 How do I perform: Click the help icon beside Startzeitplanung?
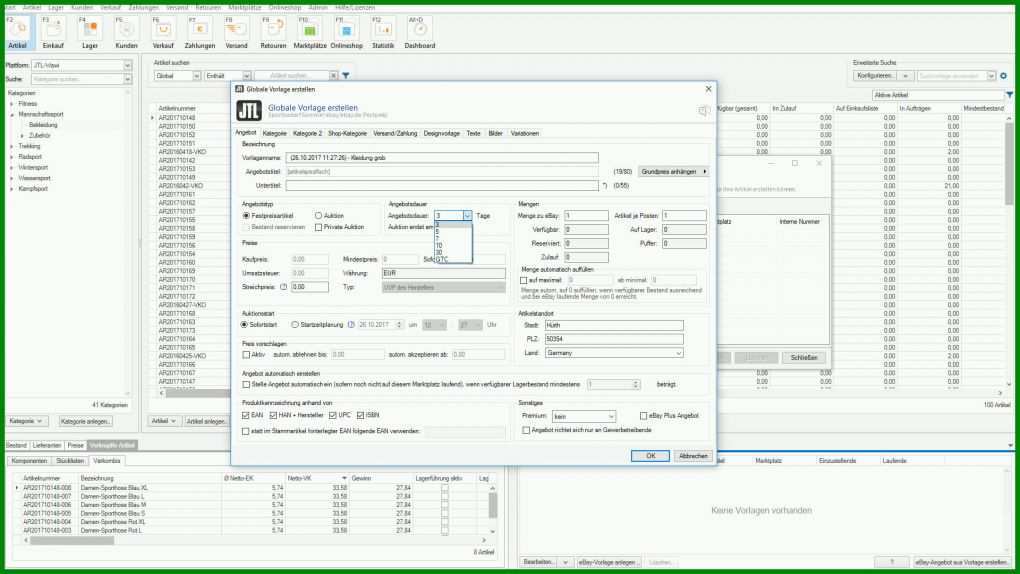click(x=351, y=324)
